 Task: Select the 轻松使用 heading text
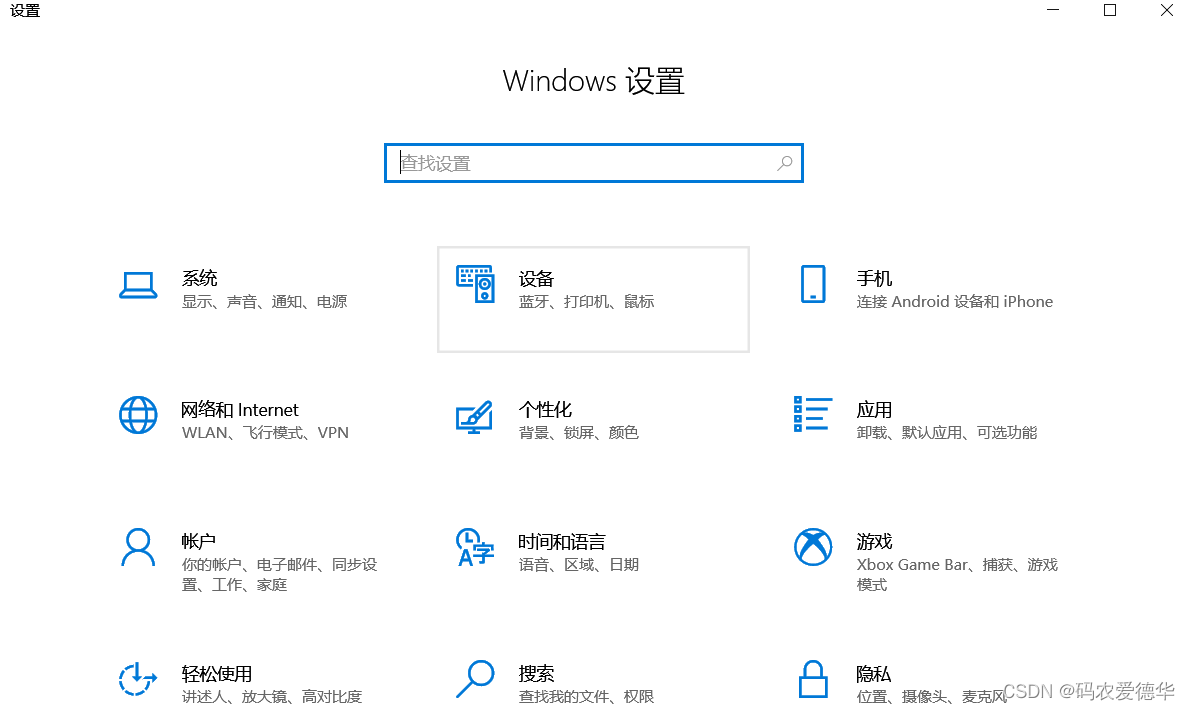pos(216,674)
